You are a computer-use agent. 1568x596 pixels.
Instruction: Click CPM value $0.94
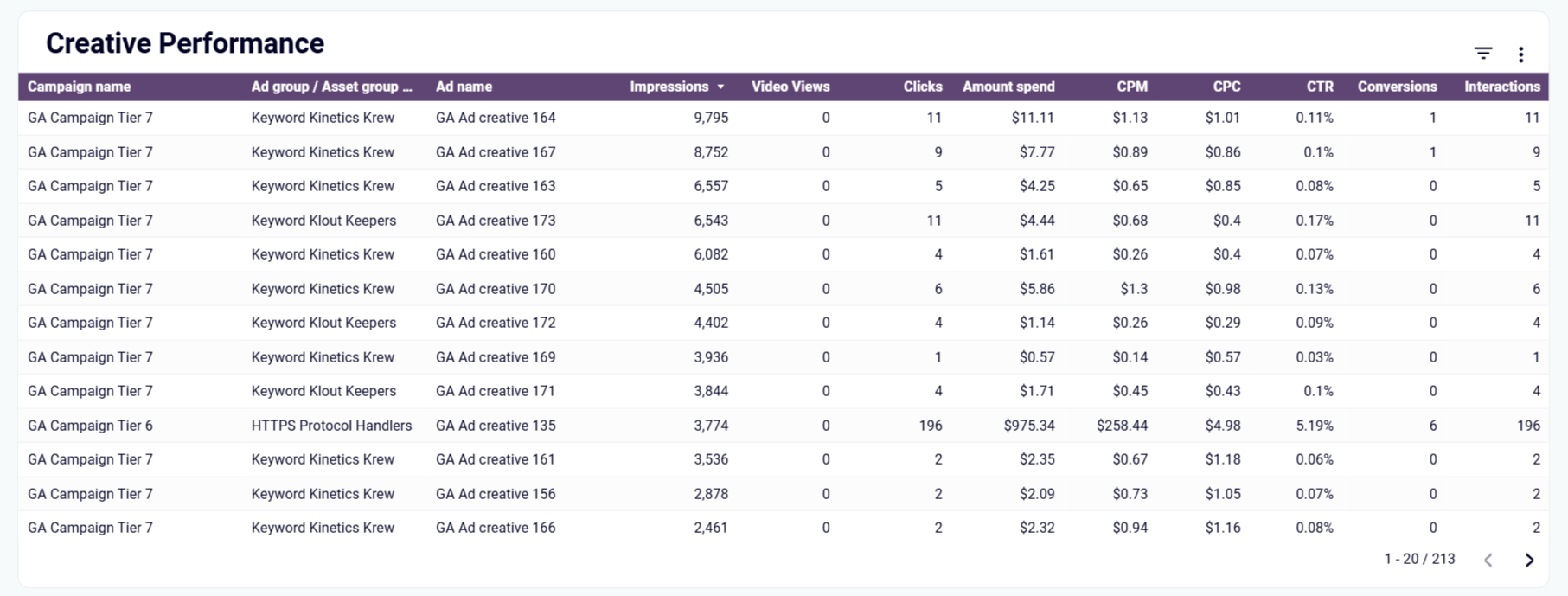tap(1130, 528)
